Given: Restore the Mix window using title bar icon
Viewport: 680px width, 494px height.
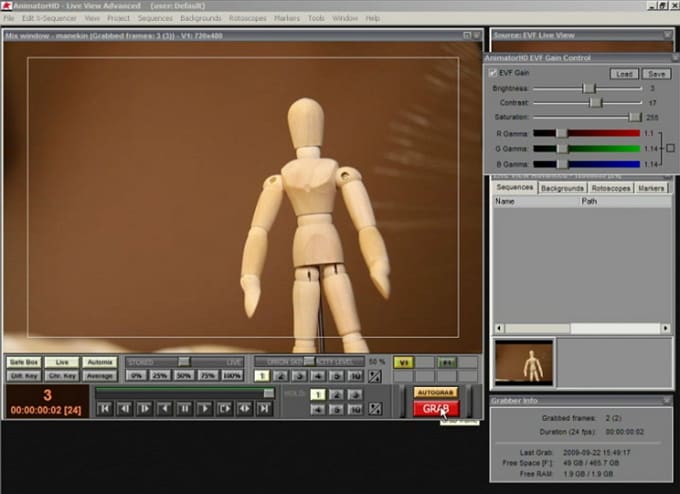Looking at the screenshot, I should [x=467, y=36].
